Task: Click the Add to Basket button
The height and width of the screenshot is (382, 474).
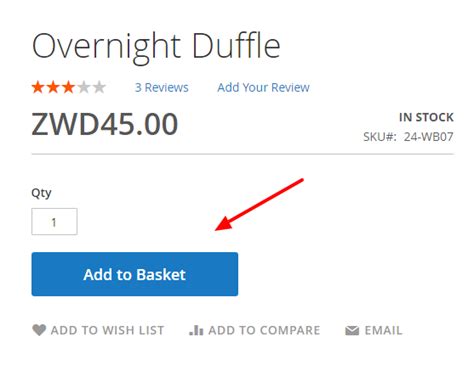Action: point(135,274)
